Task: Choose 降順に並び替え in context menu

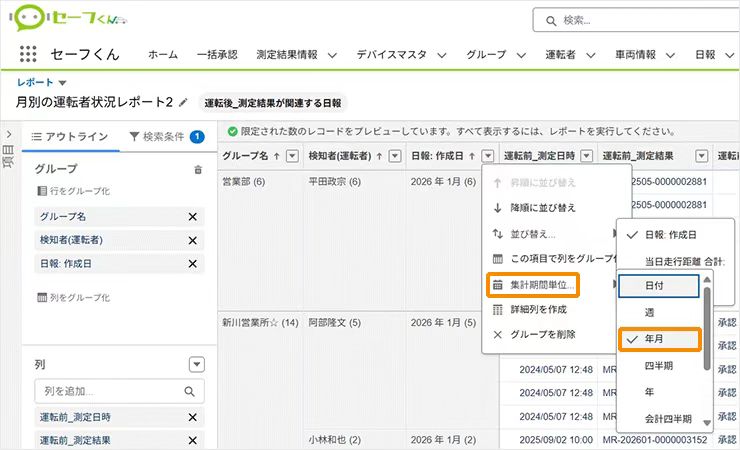Action: (x=543, y=208)
